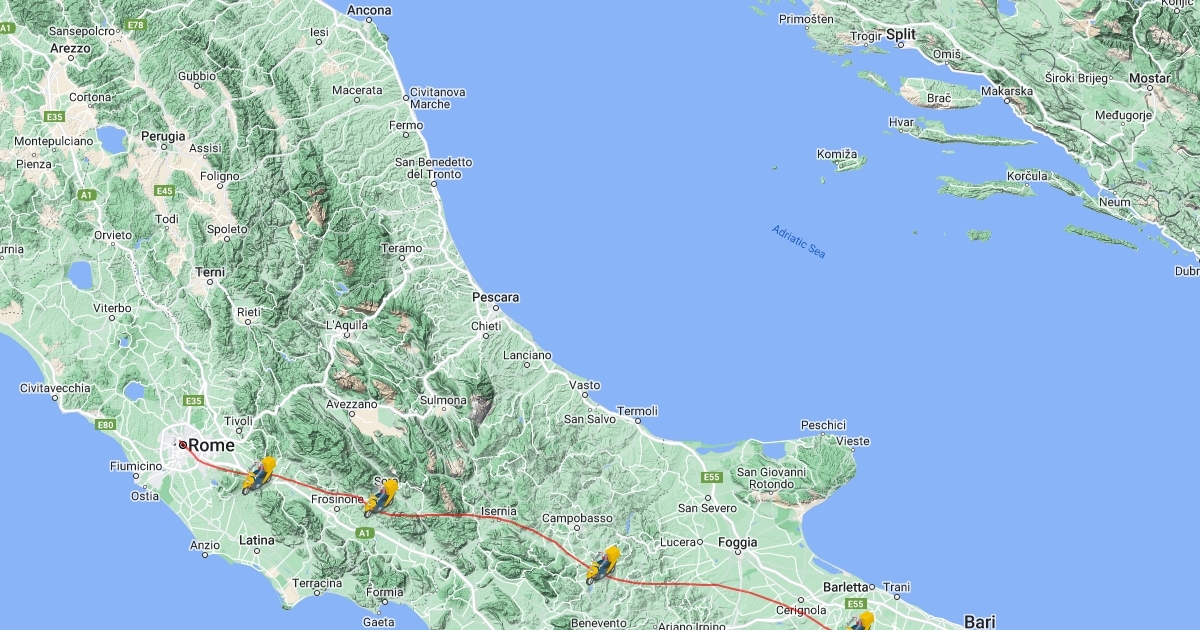Click the Adriatic Sea label
The width and height of the screenshot is (1200, 630).
click(799, 243)
